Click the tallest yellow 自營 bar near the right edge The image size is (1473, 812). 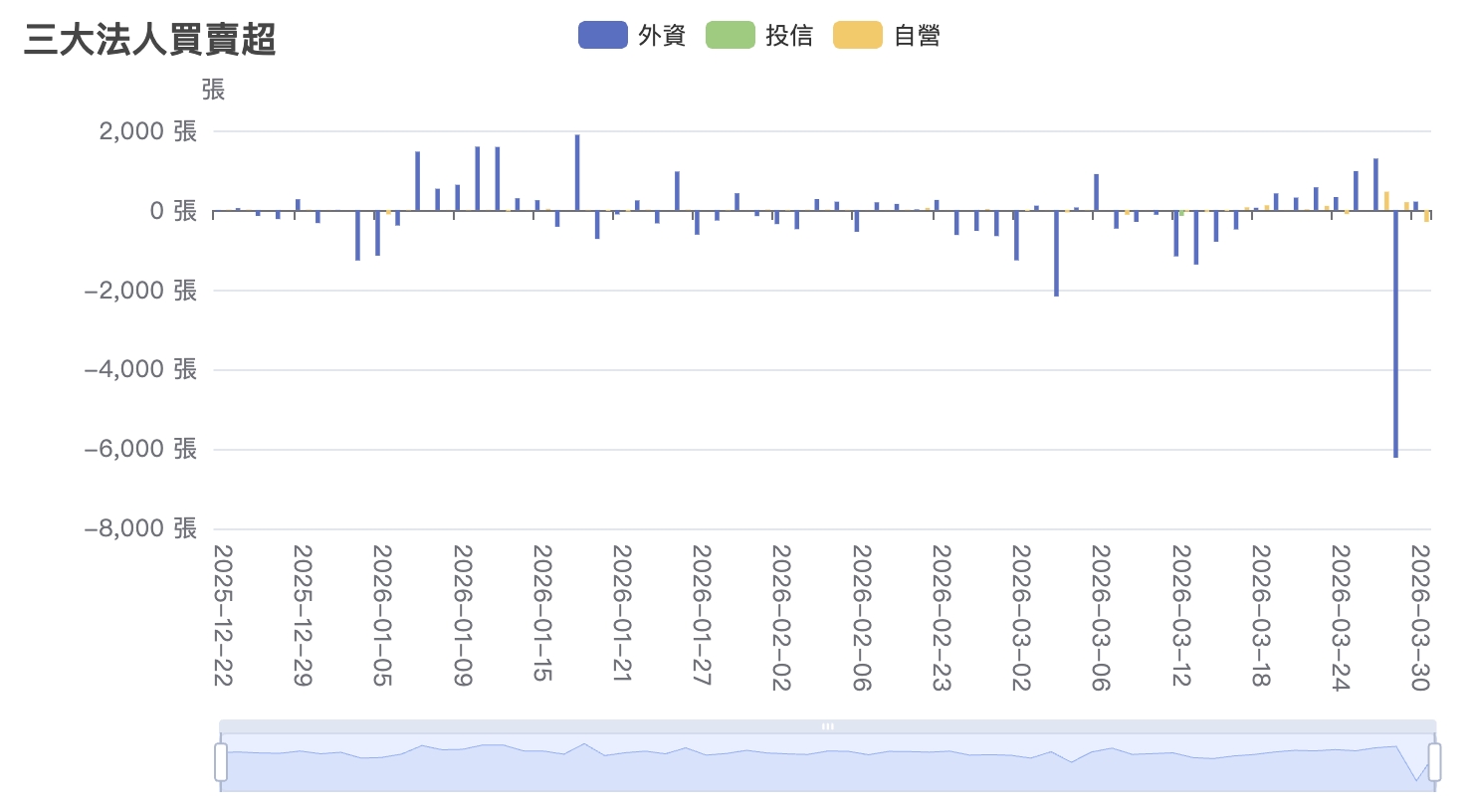click(1386, 200)
